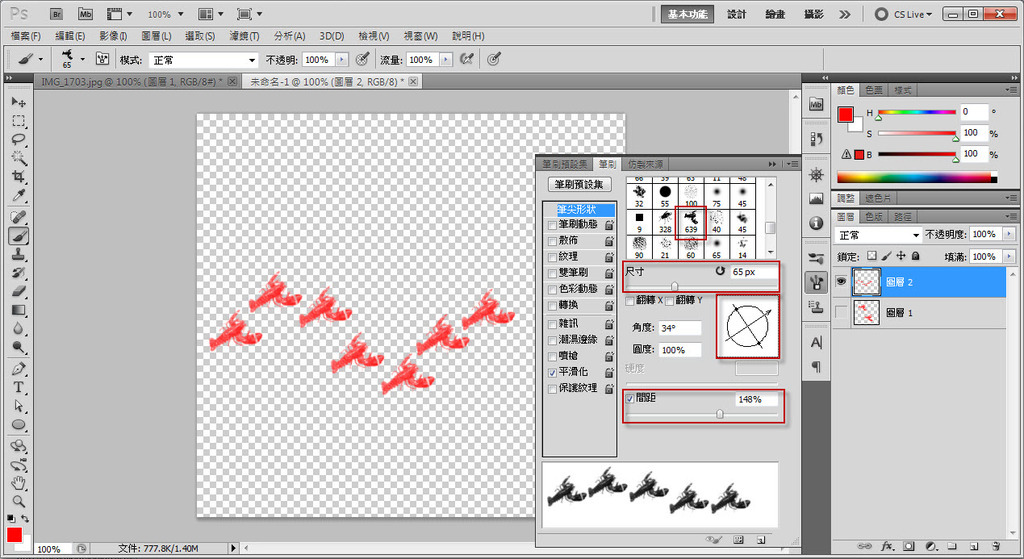
Task: Open the Histogram panel icon in dock
Action: tap(816, 199)
